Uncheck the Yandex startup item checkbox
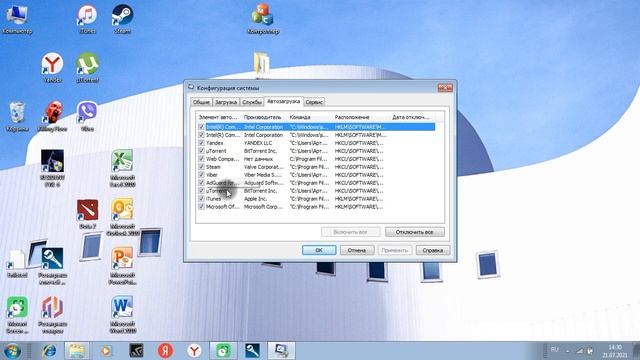 click(201, 143)
